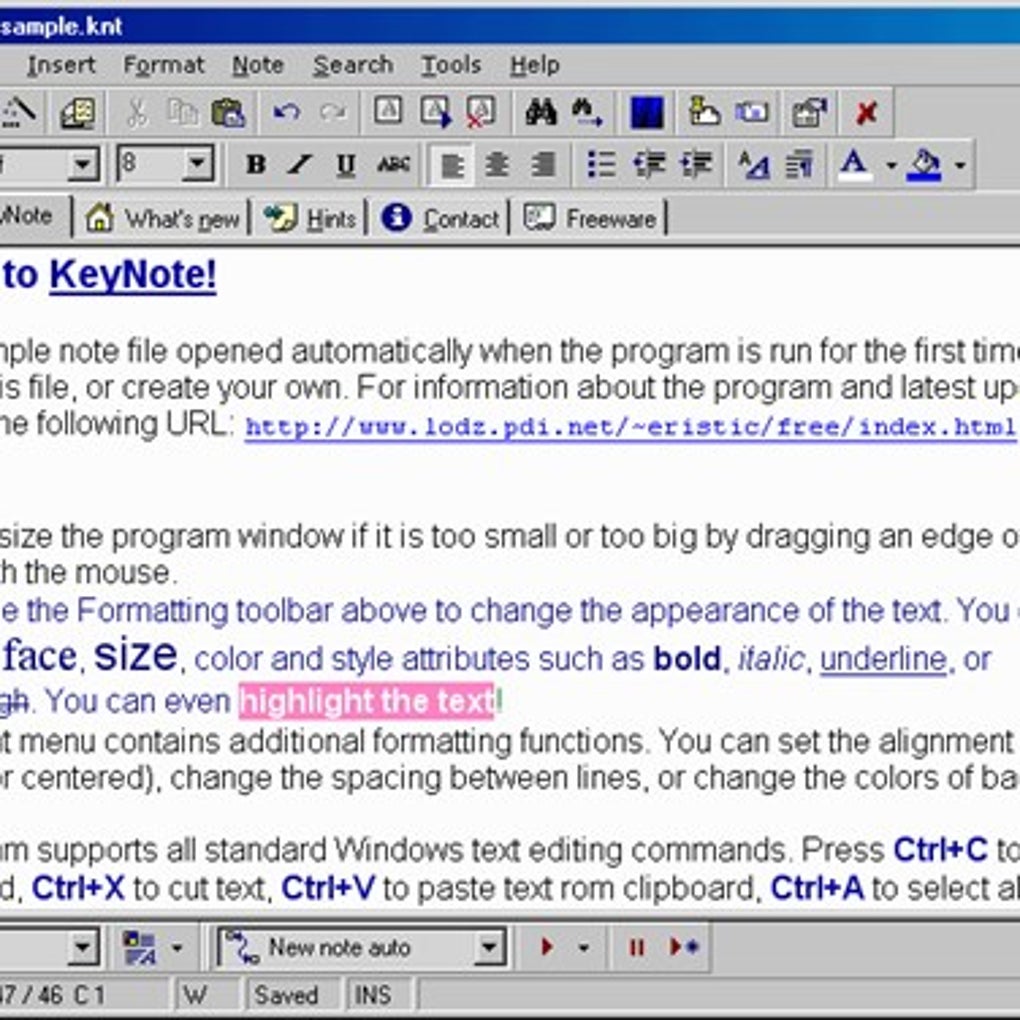The width and height of the screenshot is (1020, 1020).
Task: Open dropdown arrow next to style palette icon
Action: pyautogui.click(x=177, y=948)
